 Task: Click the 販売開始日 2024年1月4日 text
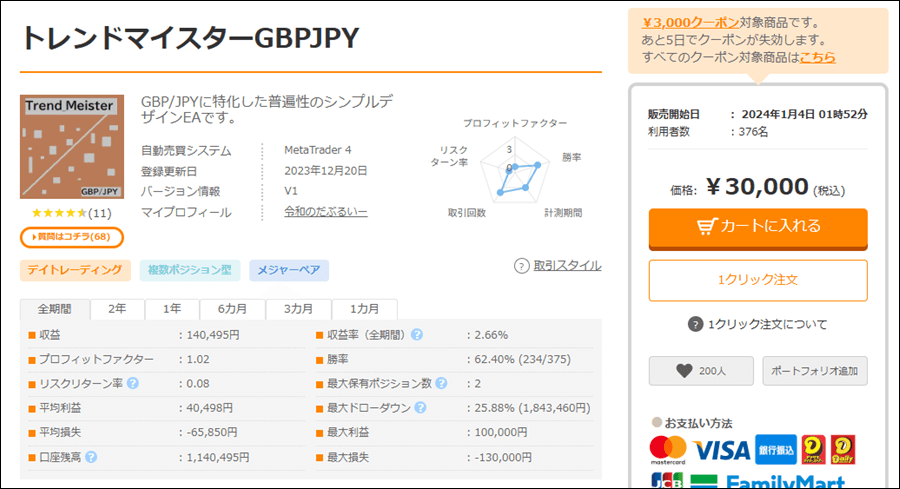pyautogui.click(x=758, y=114)
